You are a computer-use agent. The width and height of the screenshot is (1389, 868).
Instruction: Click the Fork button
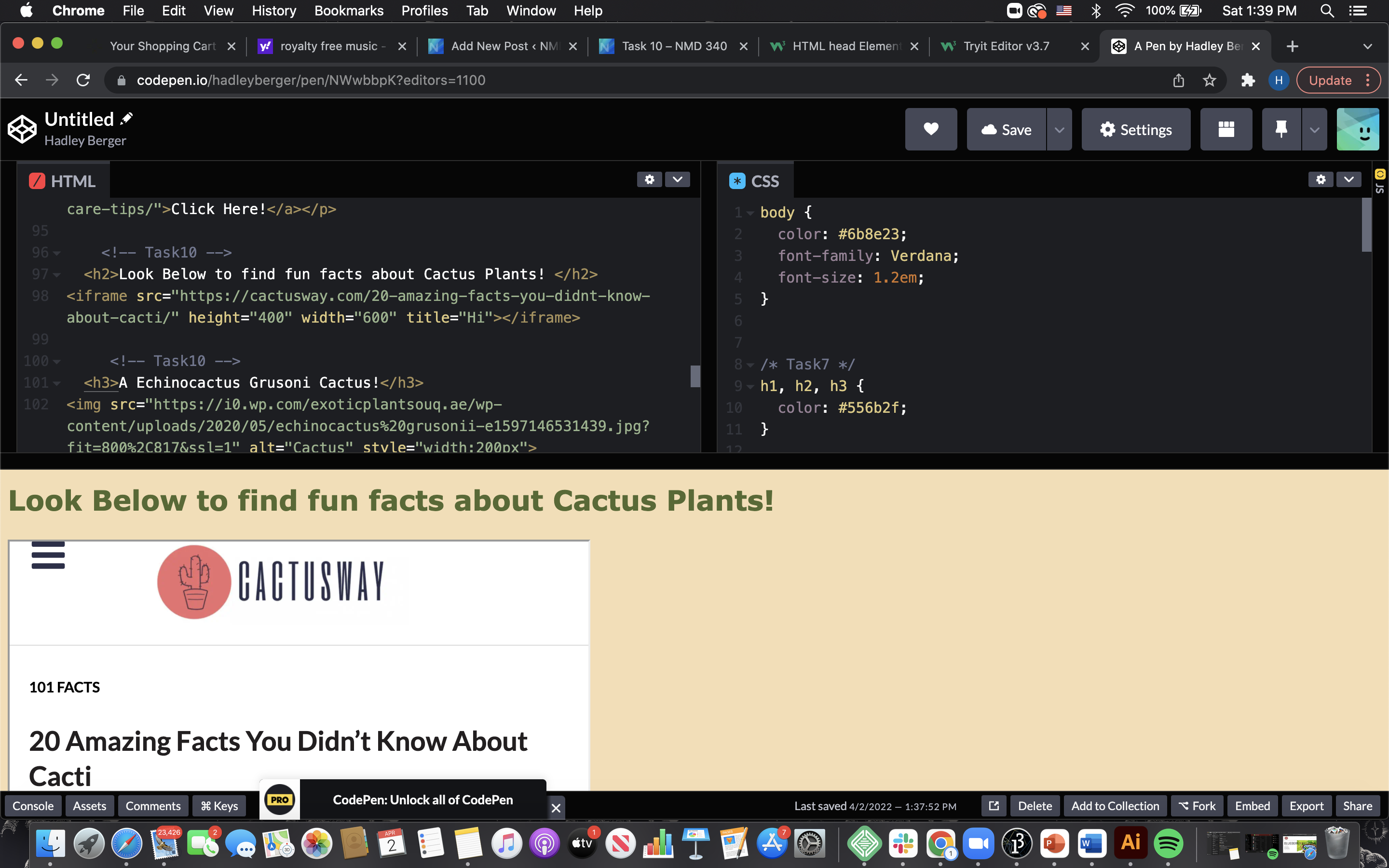(x=1197, y=806)
